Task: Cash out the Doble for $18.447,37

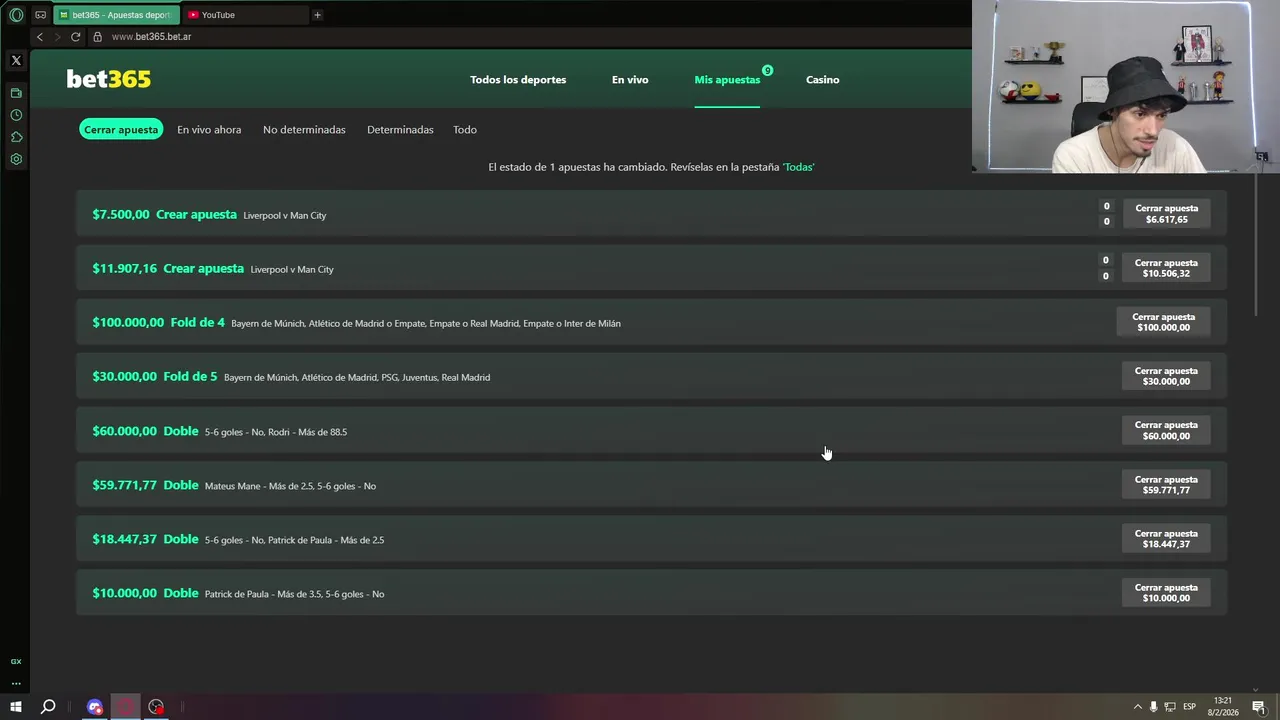Action: (x=1166, y=539)
